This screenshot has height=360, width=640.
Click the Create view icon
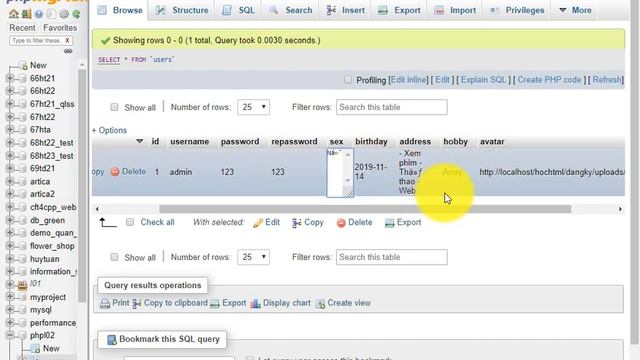tap(320, 303)
